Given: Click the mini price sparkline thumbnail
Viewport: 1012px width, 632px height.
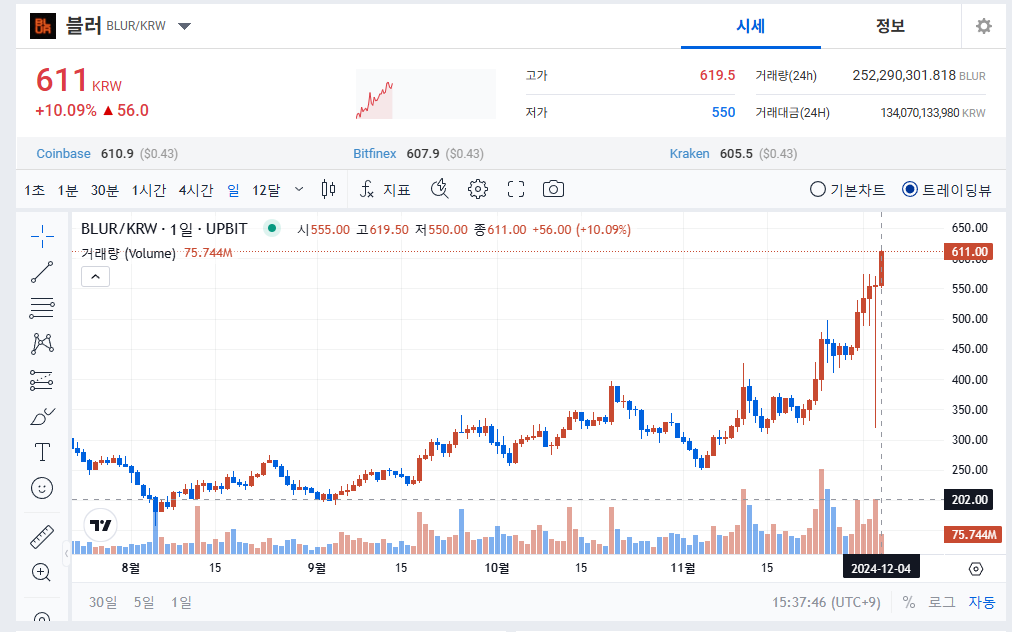Looking at the screenshot, I should tap(426, 94).
